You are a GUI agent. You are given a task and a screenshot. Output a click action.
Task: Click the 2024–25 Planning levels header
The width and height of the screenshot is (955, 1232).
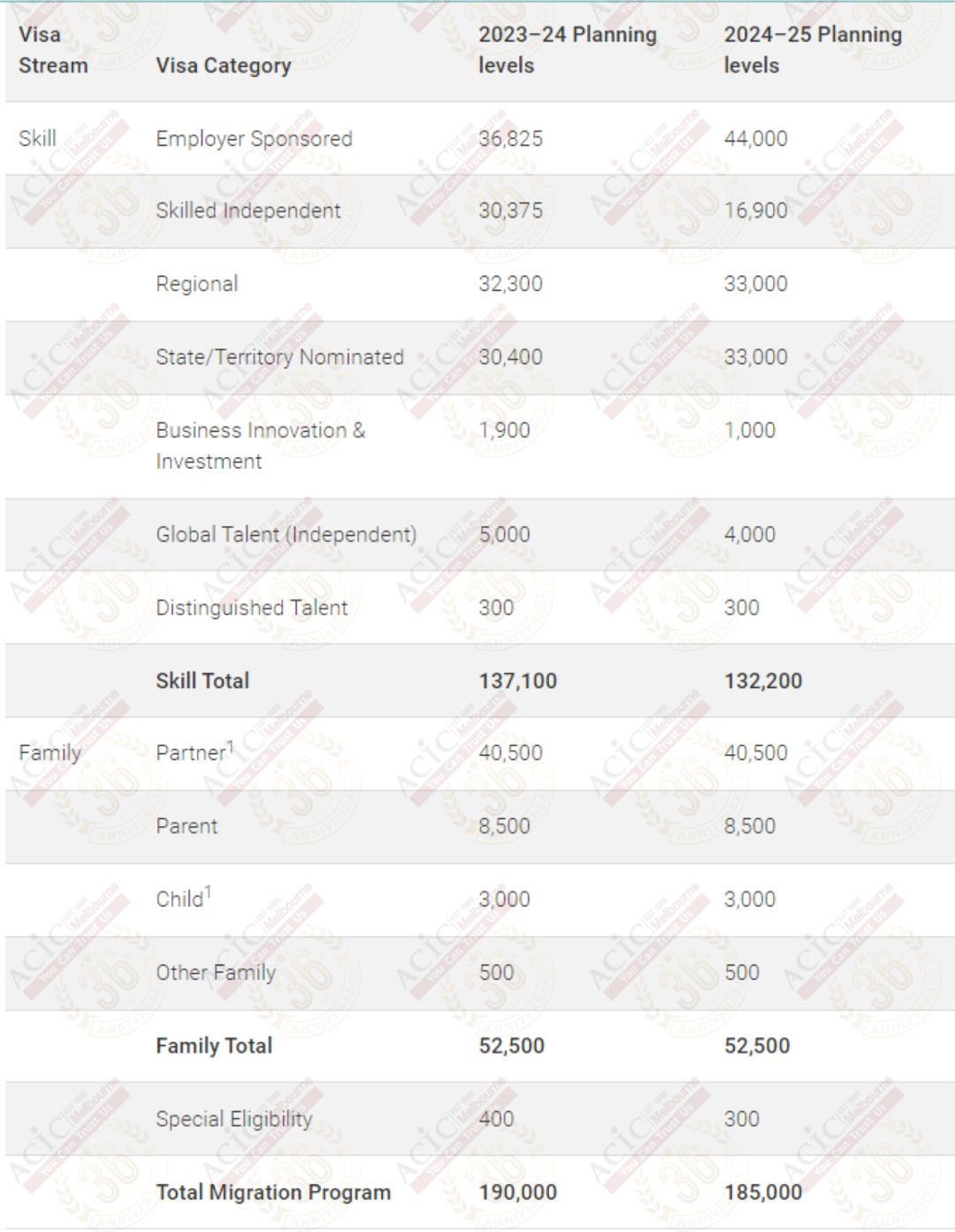tap(812, 50)
